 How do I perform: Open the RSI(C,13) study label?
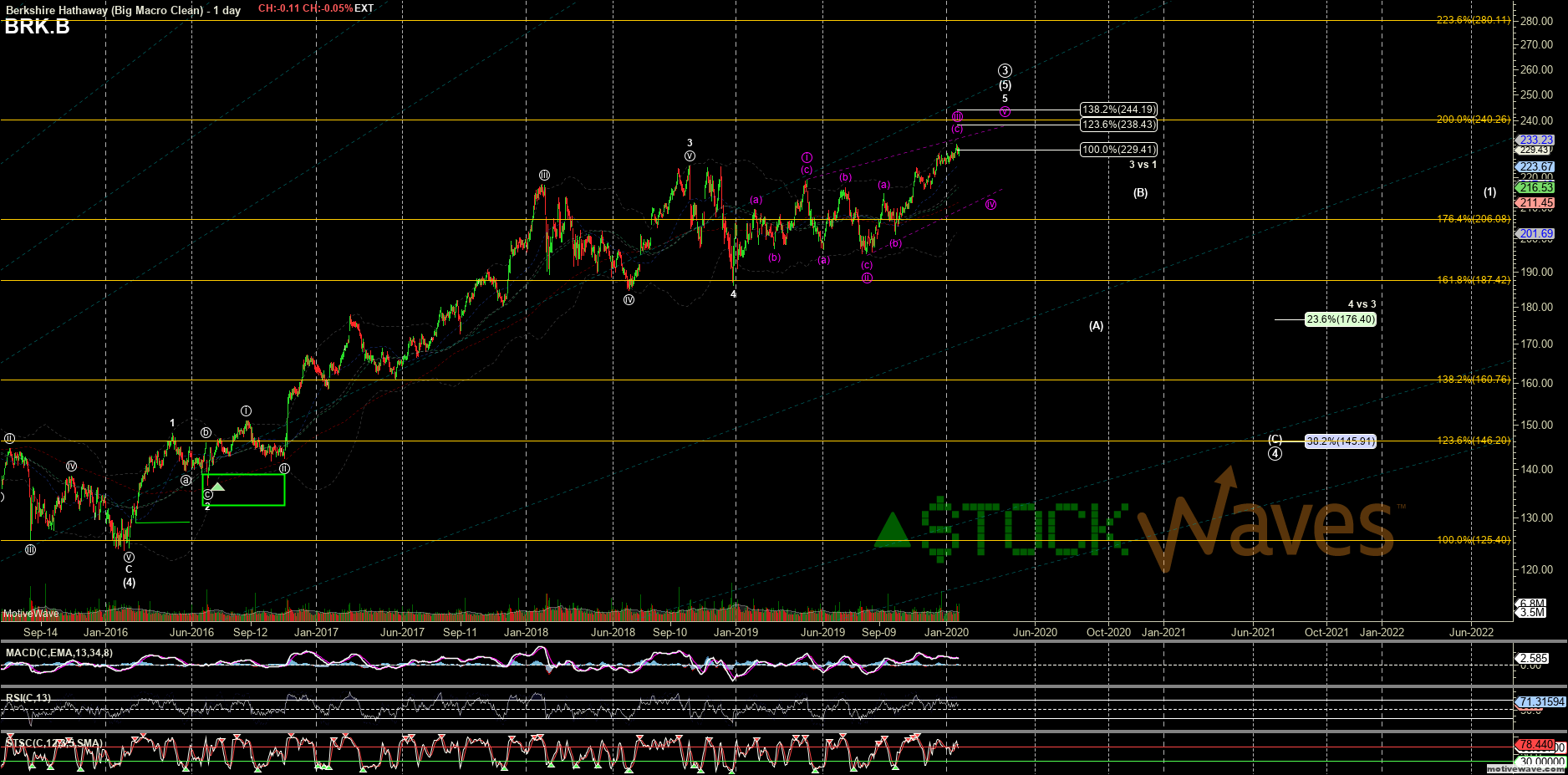click(x=28, y=698)
